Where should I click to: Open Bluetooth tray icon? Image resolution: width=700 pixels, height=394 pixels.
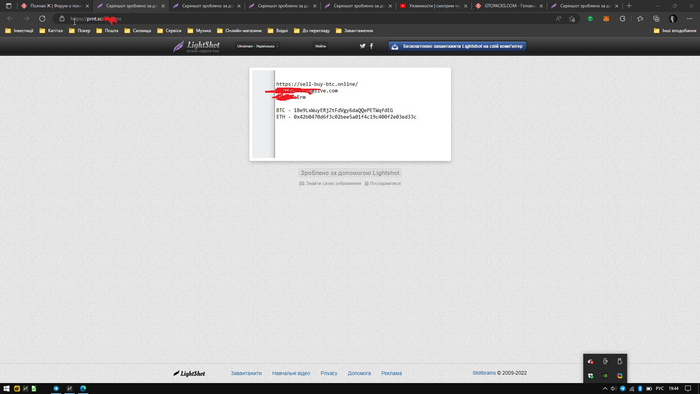click(x=640, y=389)
